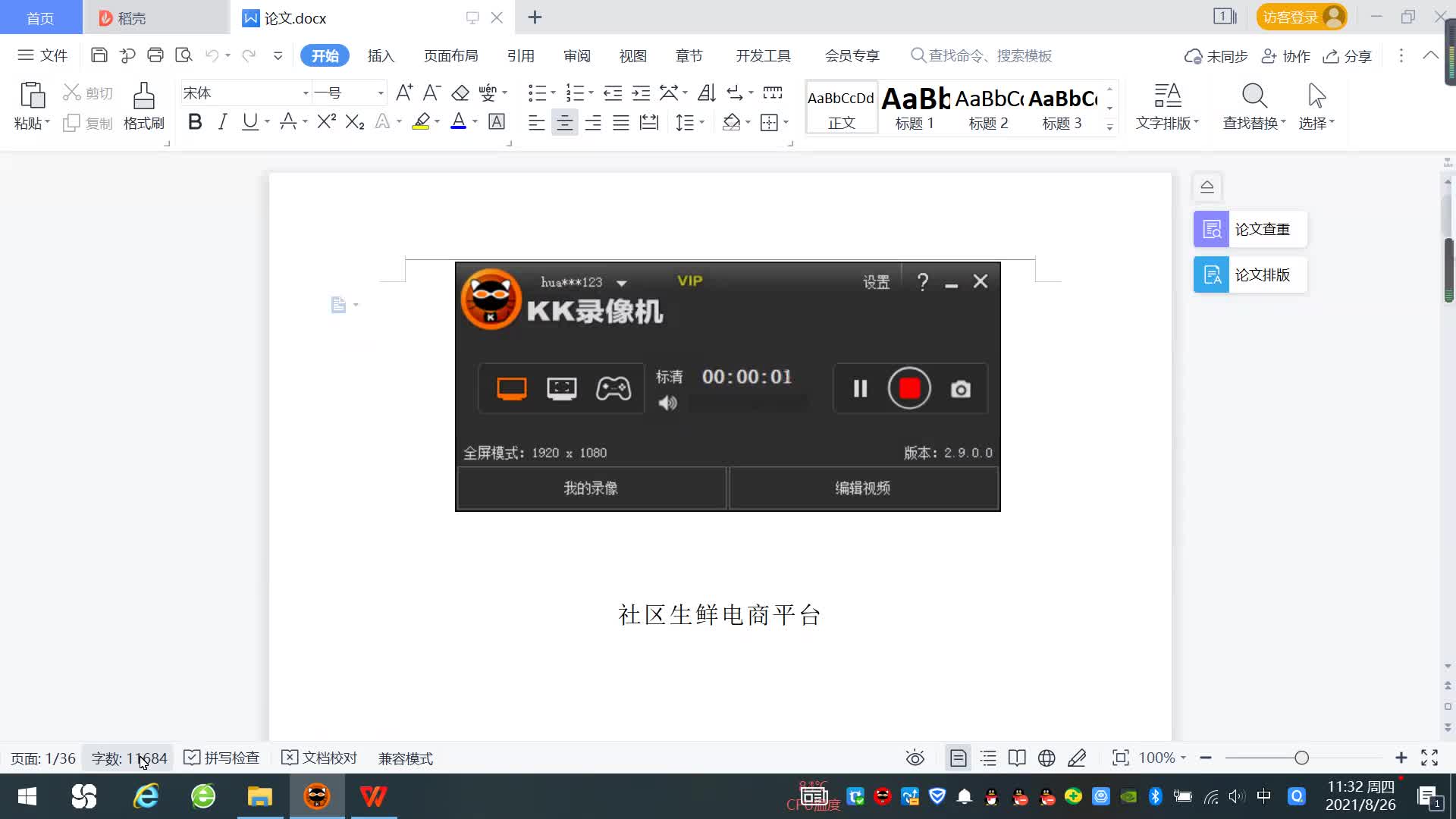1456x819 pixels.
Task: Decrease font size with A- icon
Action: [x=432, y=93]
